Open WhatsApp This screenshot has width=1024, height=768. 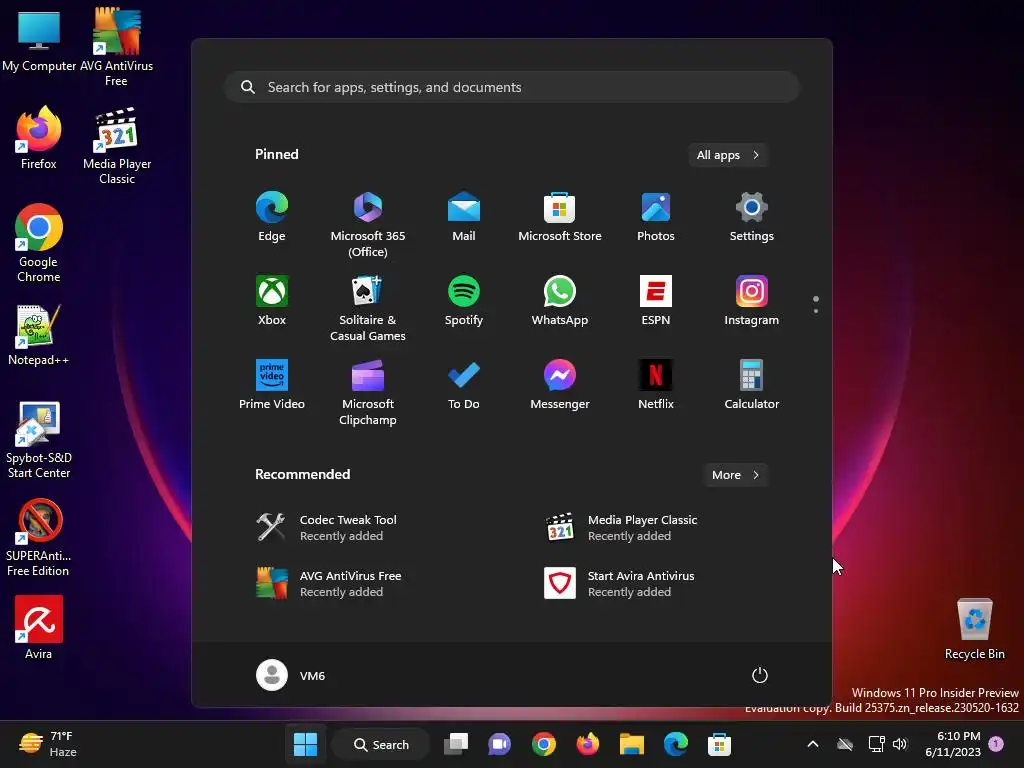tap(560, 301)
